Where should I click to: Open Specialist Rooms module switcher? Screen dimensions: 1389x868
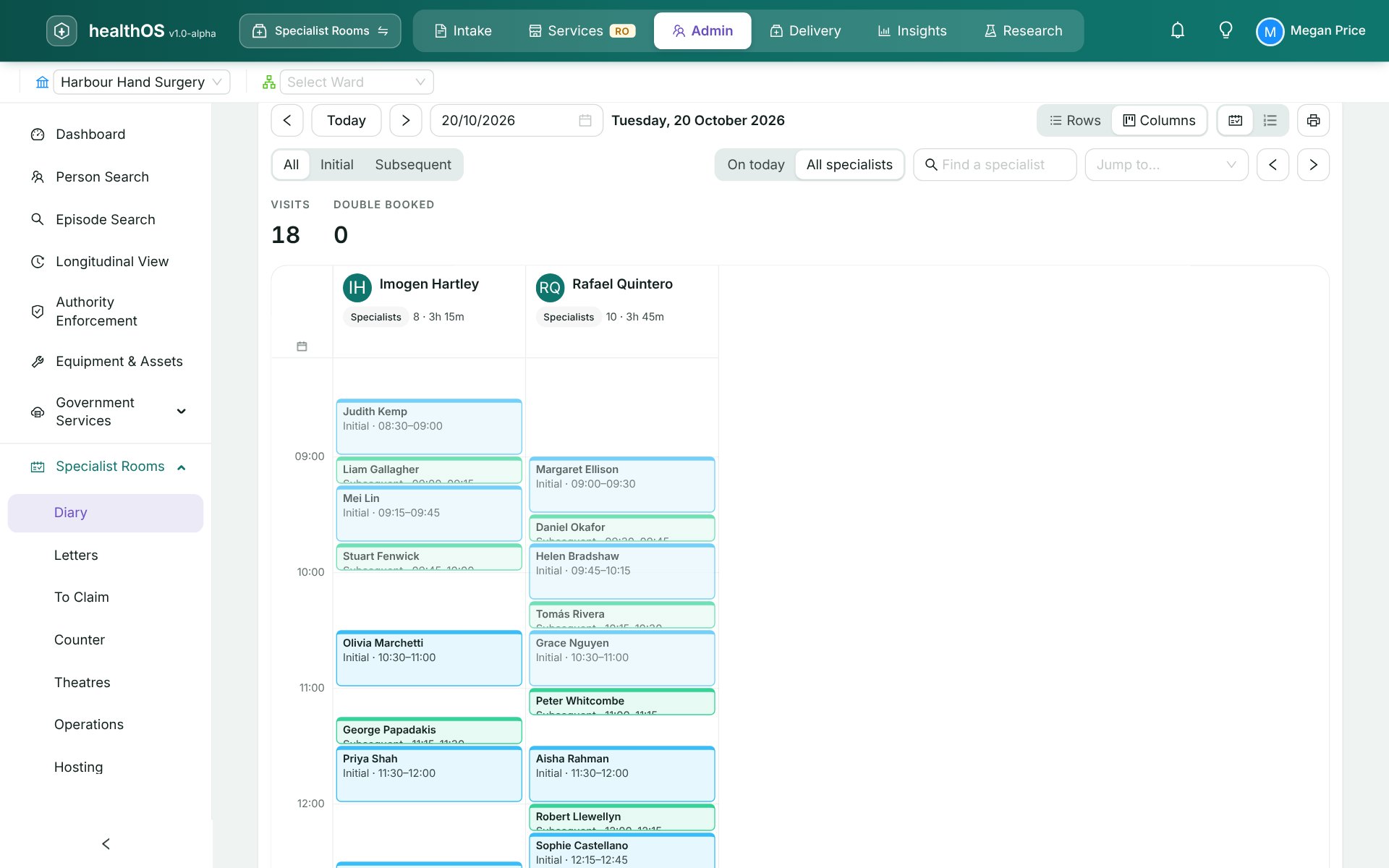pyautogui.click(x=320, y=31)
